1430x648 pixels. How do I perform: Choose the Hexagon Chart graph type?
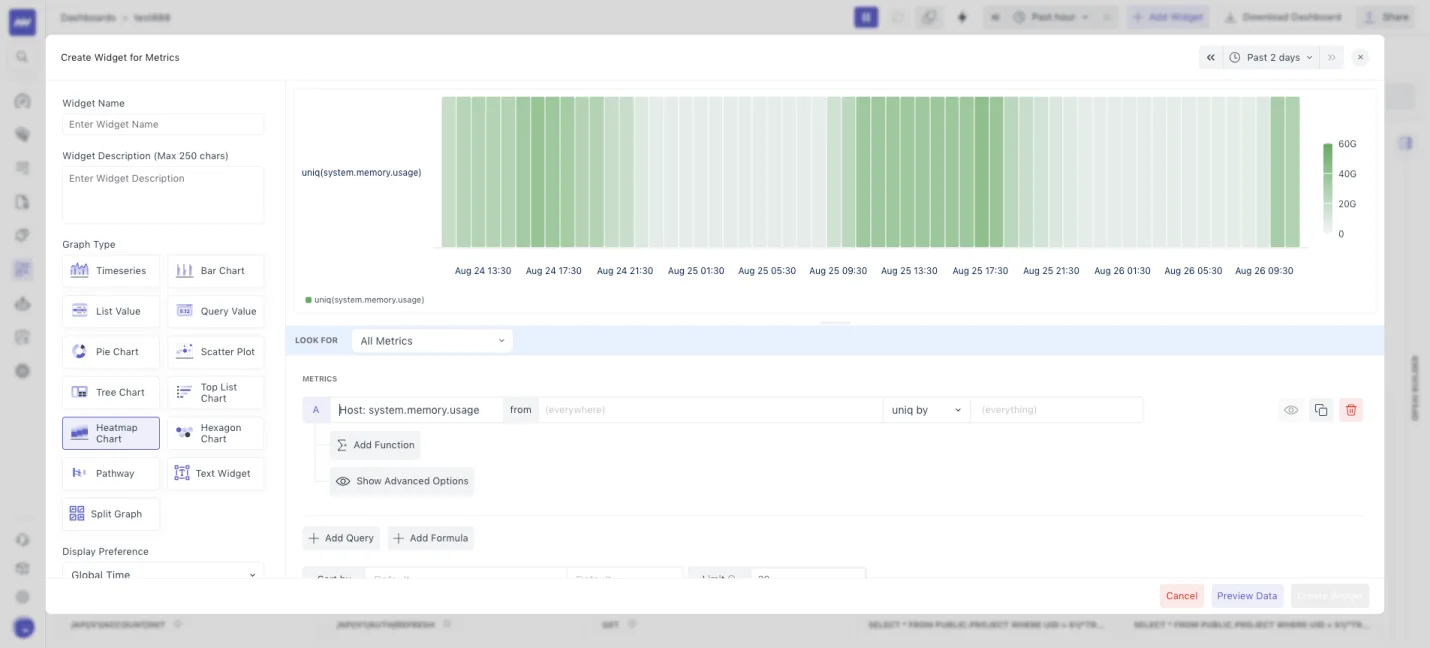tap(215, 433)
